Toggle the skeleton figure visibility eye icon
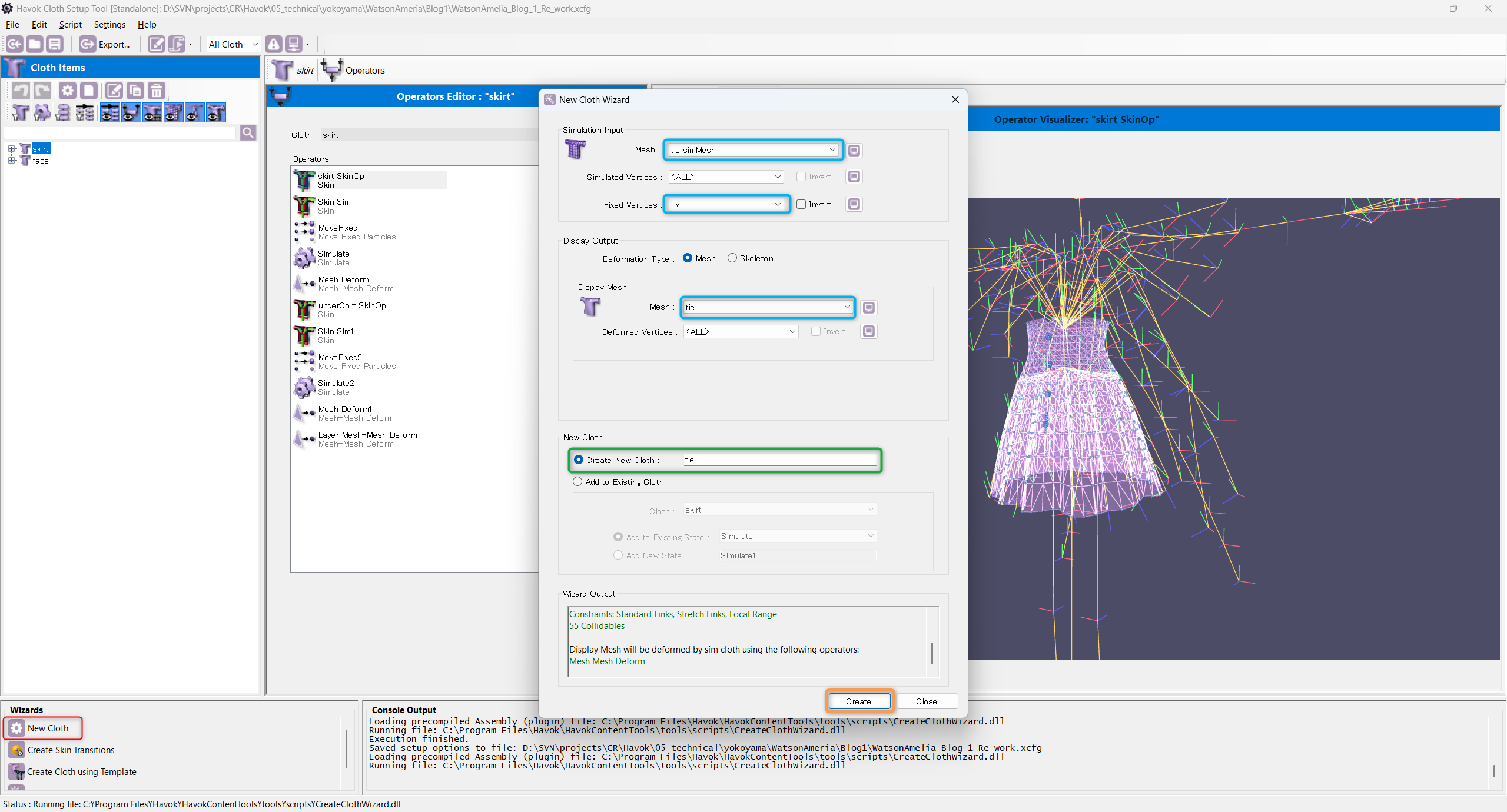This screenshot has width=1507, height=812. pyautogui.click(x=195, y=112)
